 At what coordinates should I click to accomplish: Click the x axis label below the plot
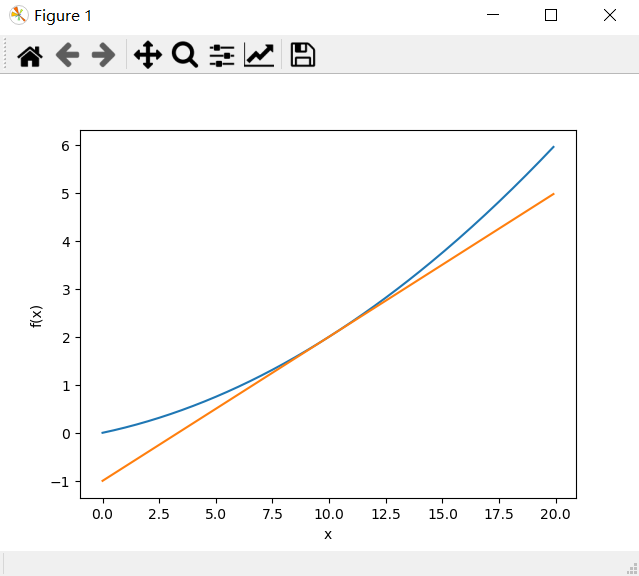pos(328,534)
